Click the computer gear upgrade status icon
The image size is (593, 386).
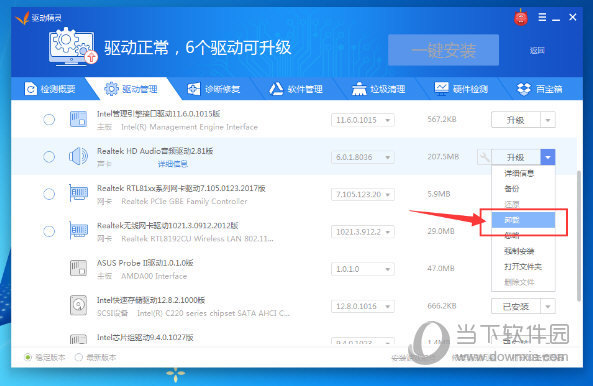(x=73, y=47)
